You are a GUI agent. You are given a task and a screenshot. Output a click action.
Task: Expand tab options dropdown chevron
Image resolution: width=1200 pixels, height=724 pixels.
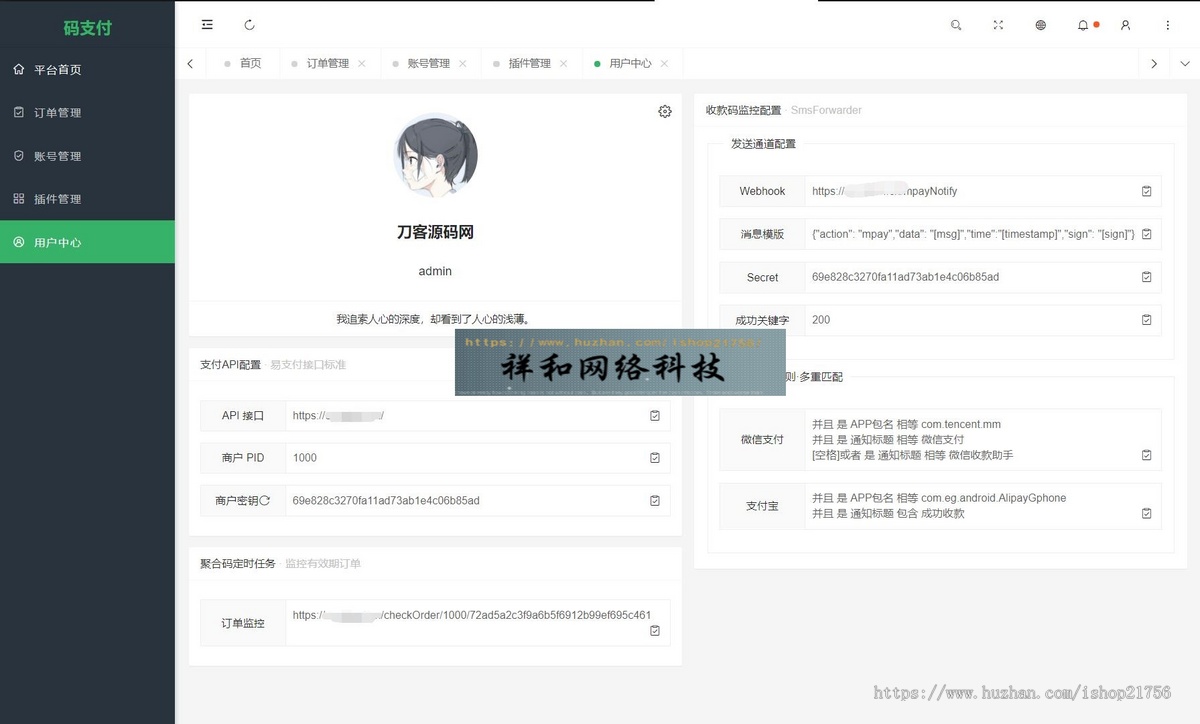click(1185, 63)
